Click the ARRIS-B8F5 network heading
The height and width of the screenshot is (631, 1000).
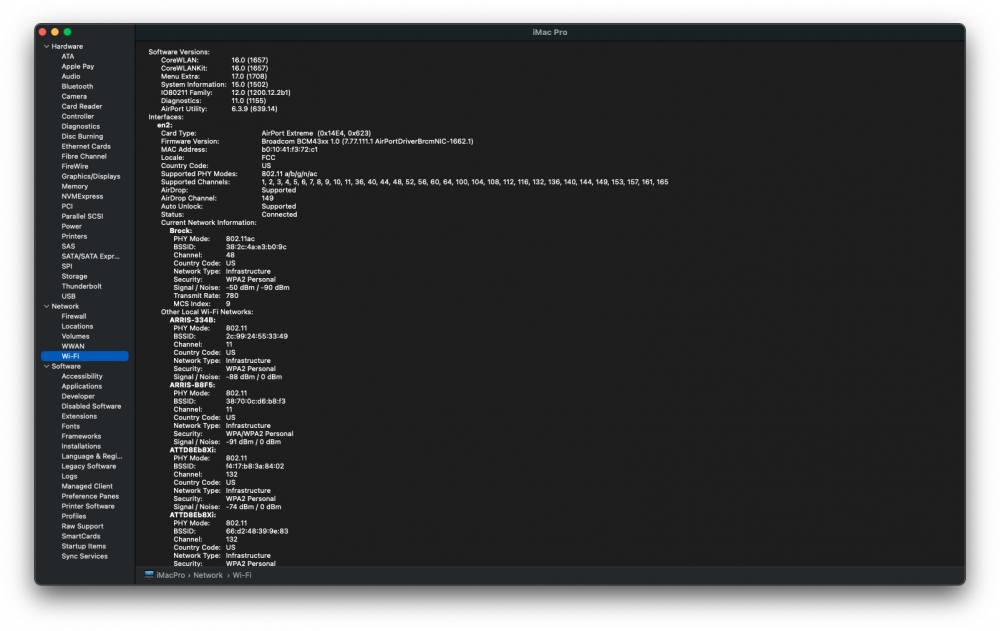(193, 385)
